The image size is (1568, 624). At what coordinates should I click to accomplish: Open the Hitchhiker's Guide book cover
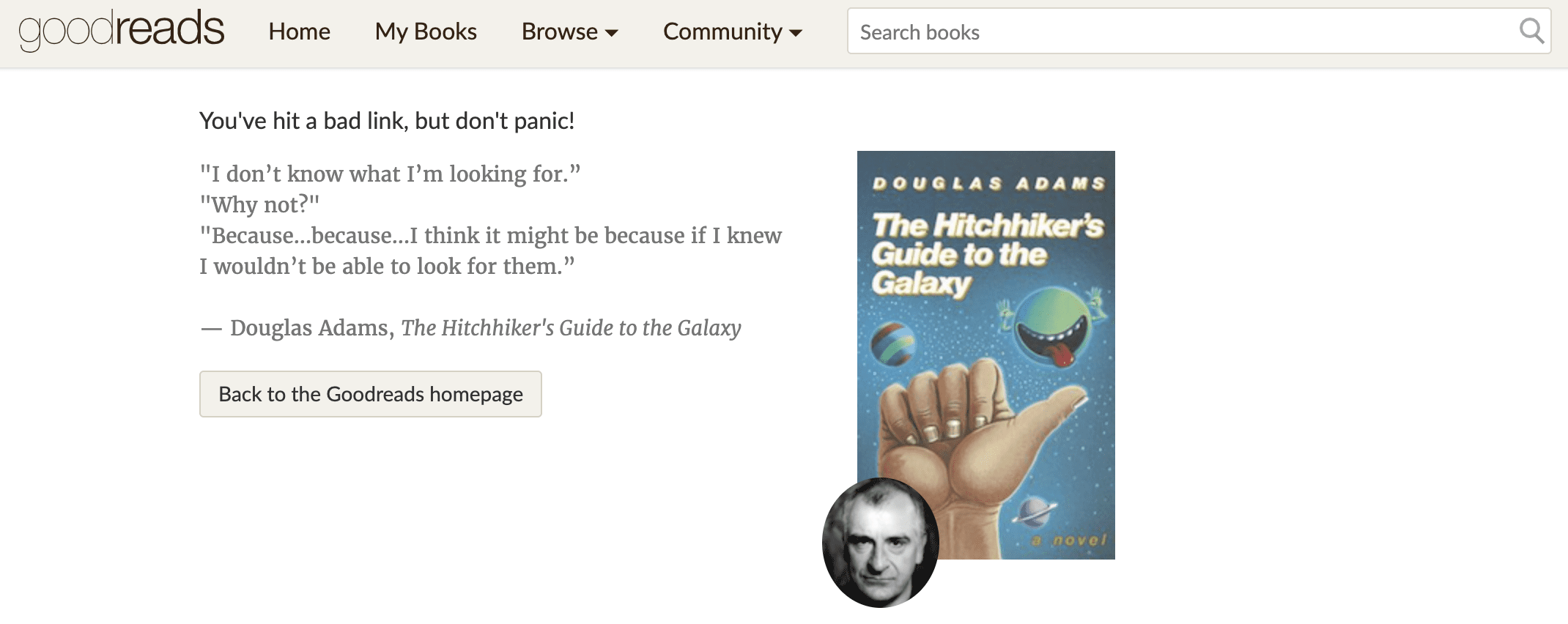point(986,355)
